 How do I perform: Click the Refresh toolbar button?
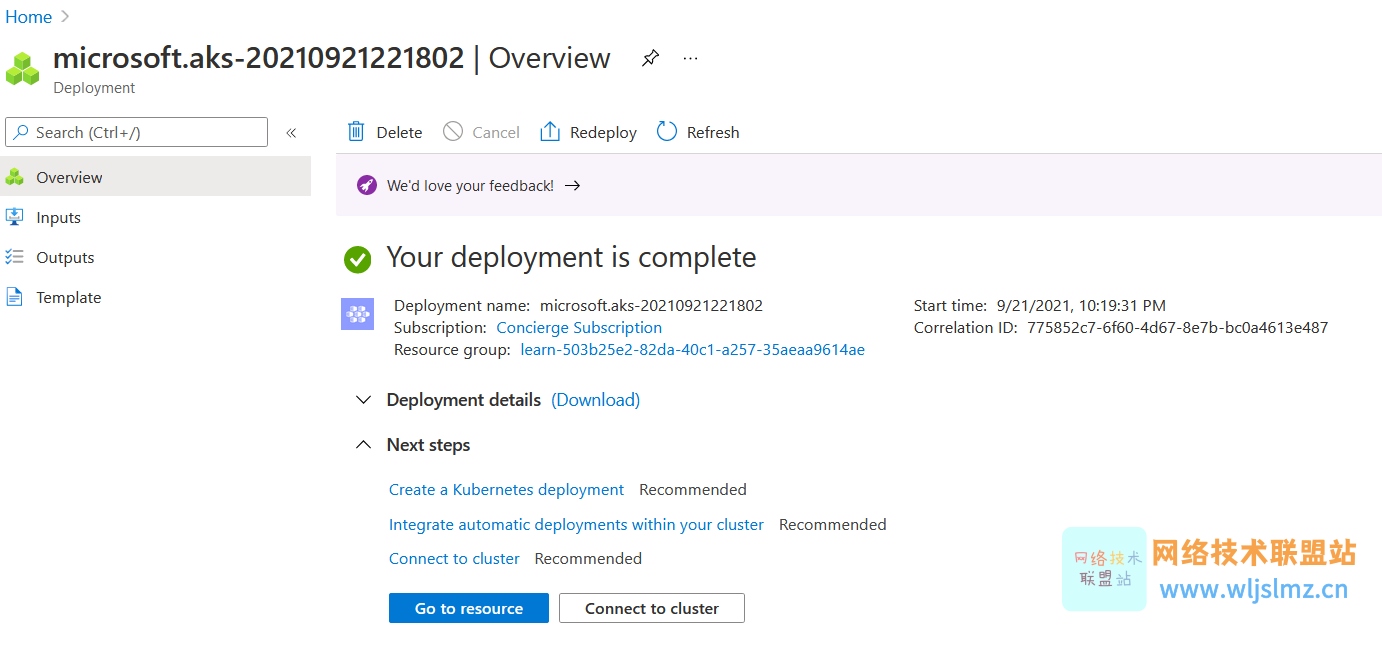(698, 132)
